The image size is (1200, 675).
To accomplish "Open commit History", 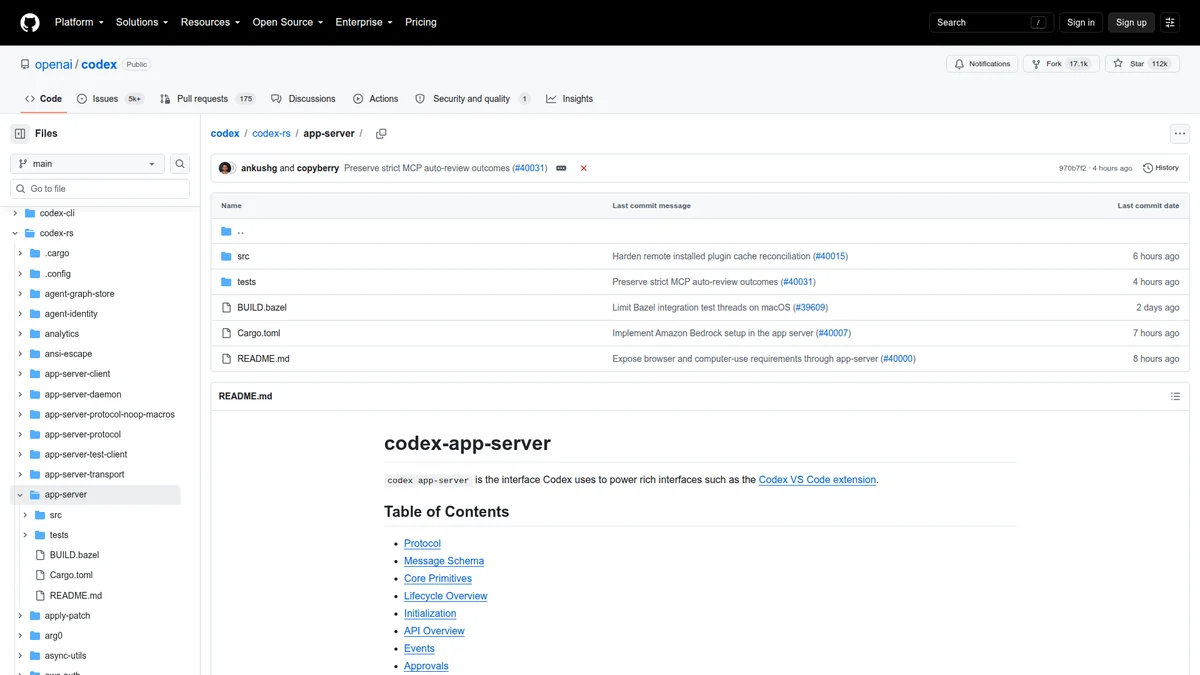I will 1161,168.
